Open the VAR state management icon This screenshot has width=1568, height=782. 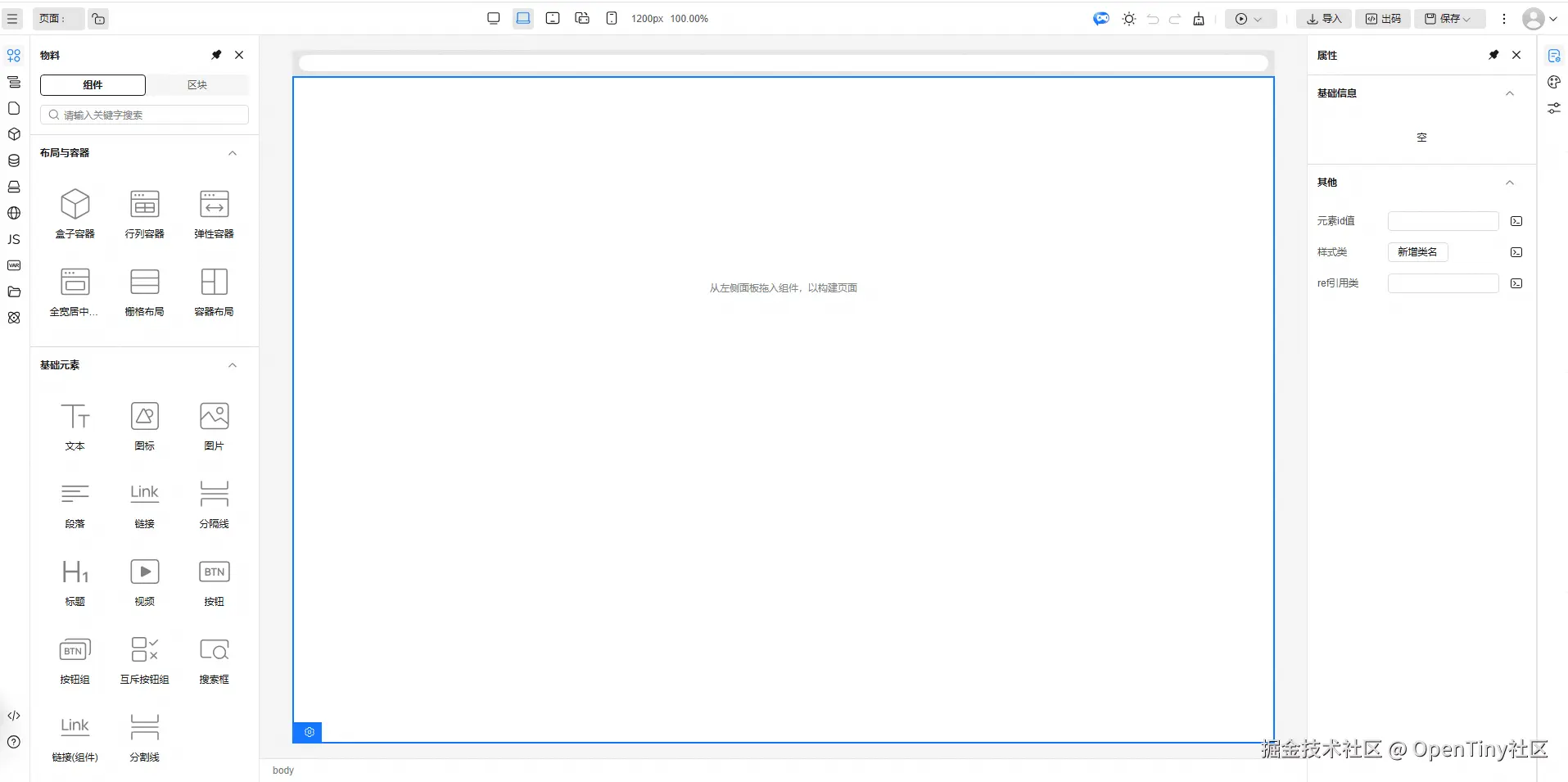(14, 265)
